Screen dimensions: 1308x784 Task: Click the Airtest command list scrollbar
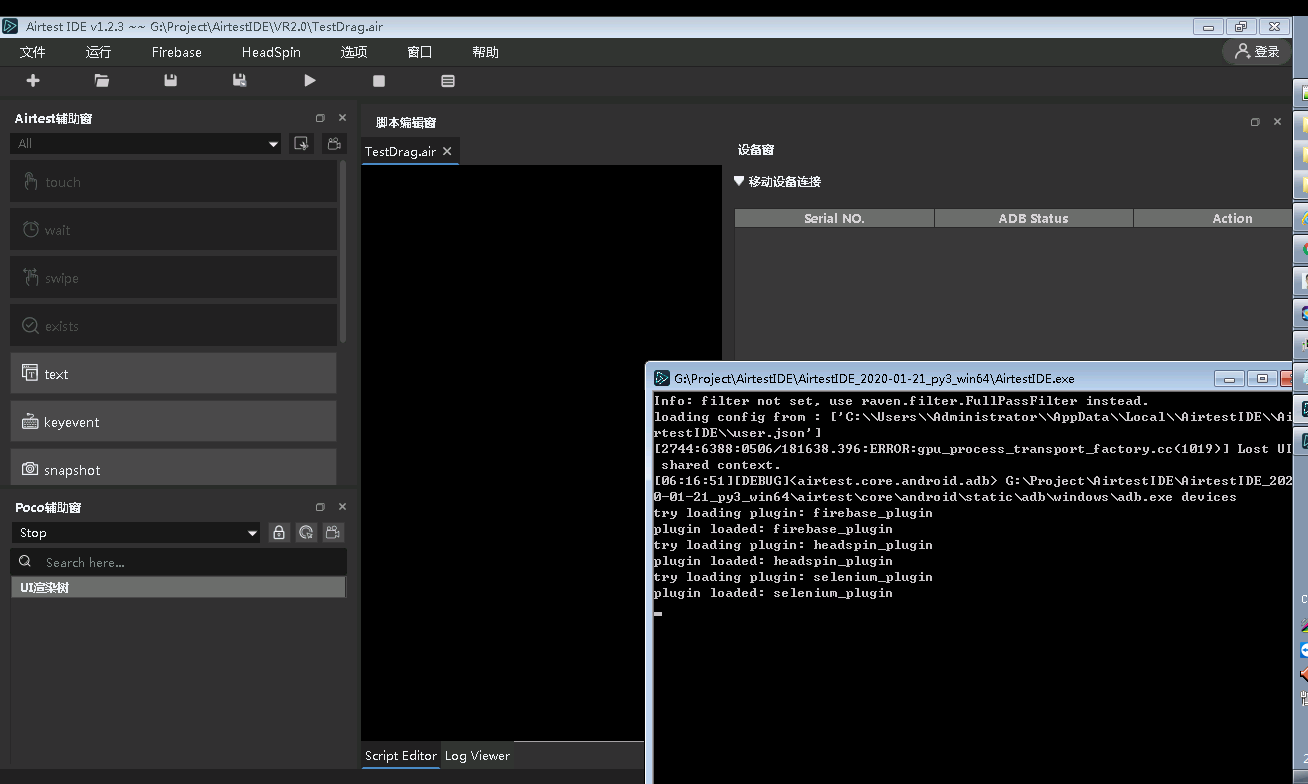(343, 252)
